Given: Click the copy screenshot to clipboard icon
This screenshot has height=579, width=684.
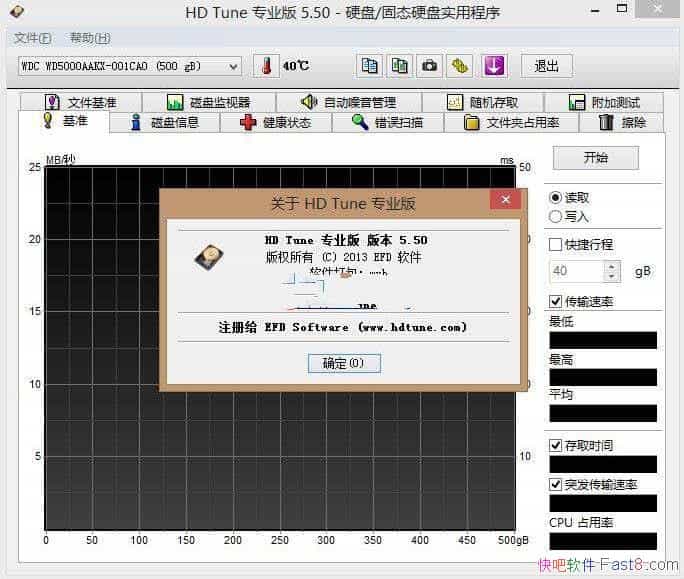Looking at the screenshot, I should [400, 66].
